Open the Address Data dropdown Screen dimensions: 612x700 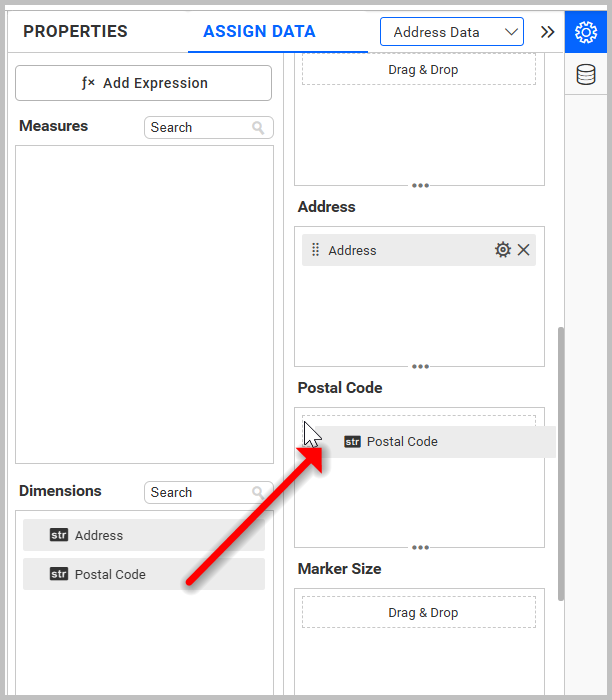coord(451,32)
